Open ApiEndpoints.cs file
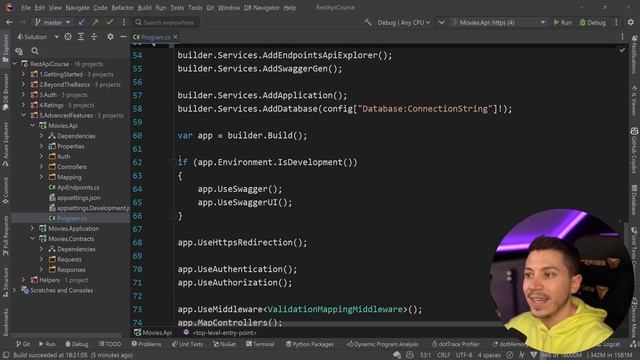Viewport: 640px width, 360px height. (78, 187)
